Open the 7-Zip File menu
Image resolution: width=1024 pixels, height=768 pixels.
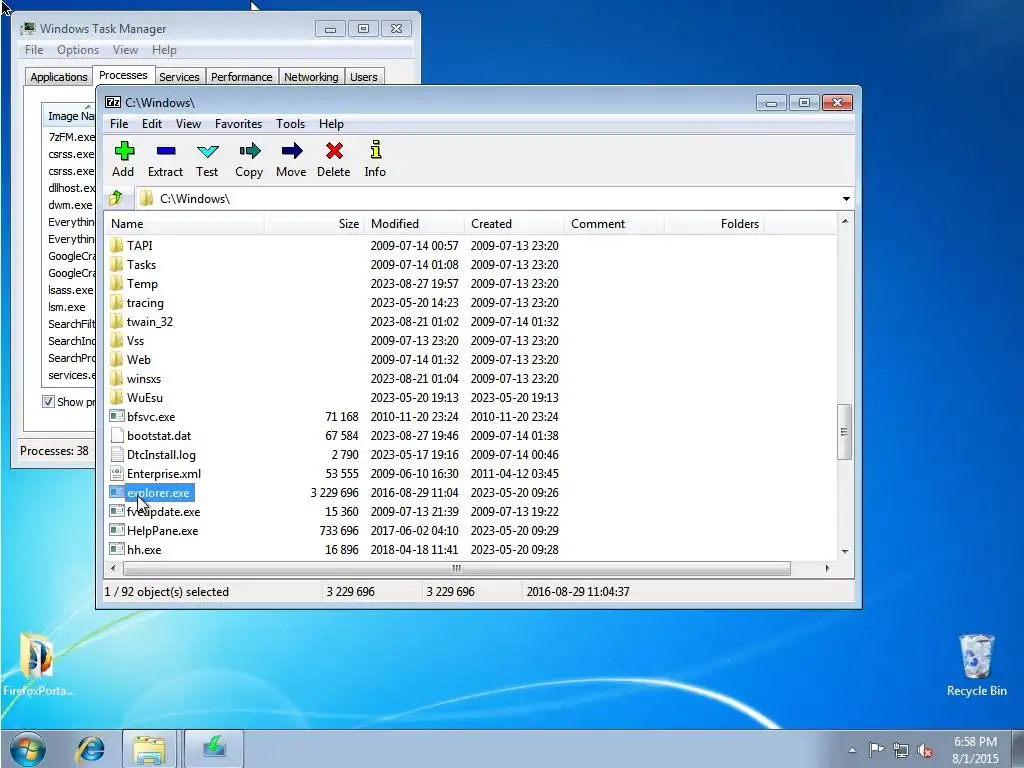119,123
